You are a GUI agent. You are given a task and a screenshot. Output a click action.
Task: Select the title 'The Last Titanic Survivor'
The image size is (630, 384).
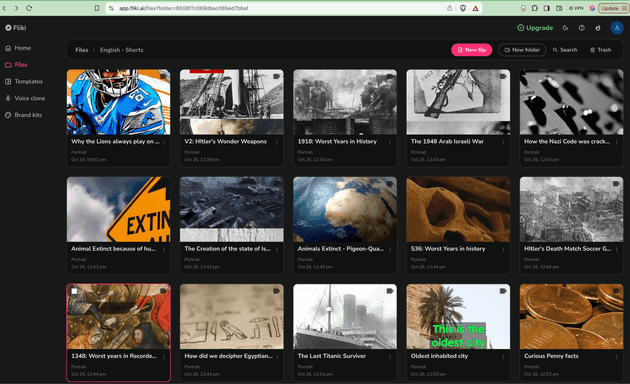coord(332,356)
